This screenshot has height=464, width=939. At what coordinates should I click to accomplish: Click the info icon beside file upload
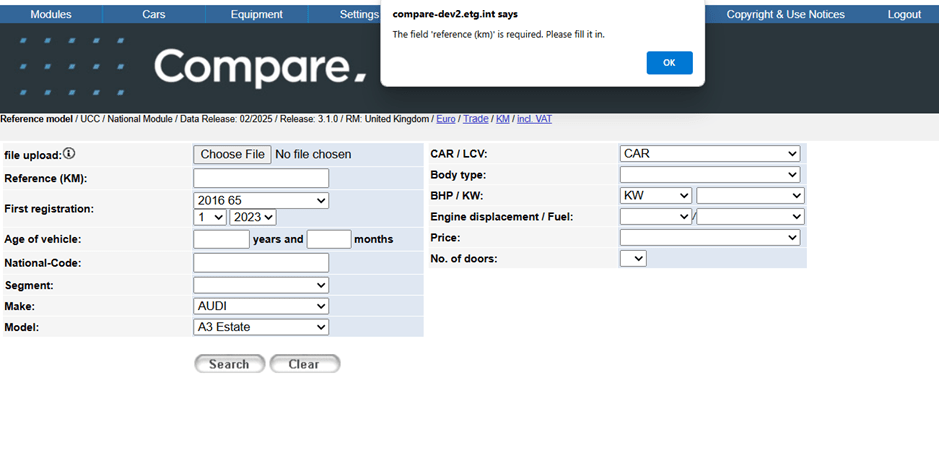click(x=70, y=154)
